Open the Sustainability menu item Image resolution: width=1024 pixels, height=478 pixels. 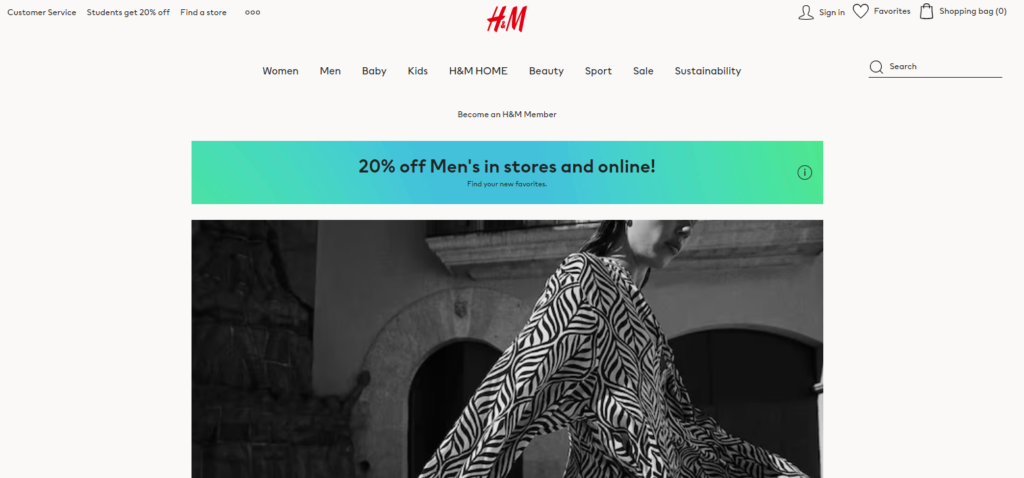coord(708,71)
